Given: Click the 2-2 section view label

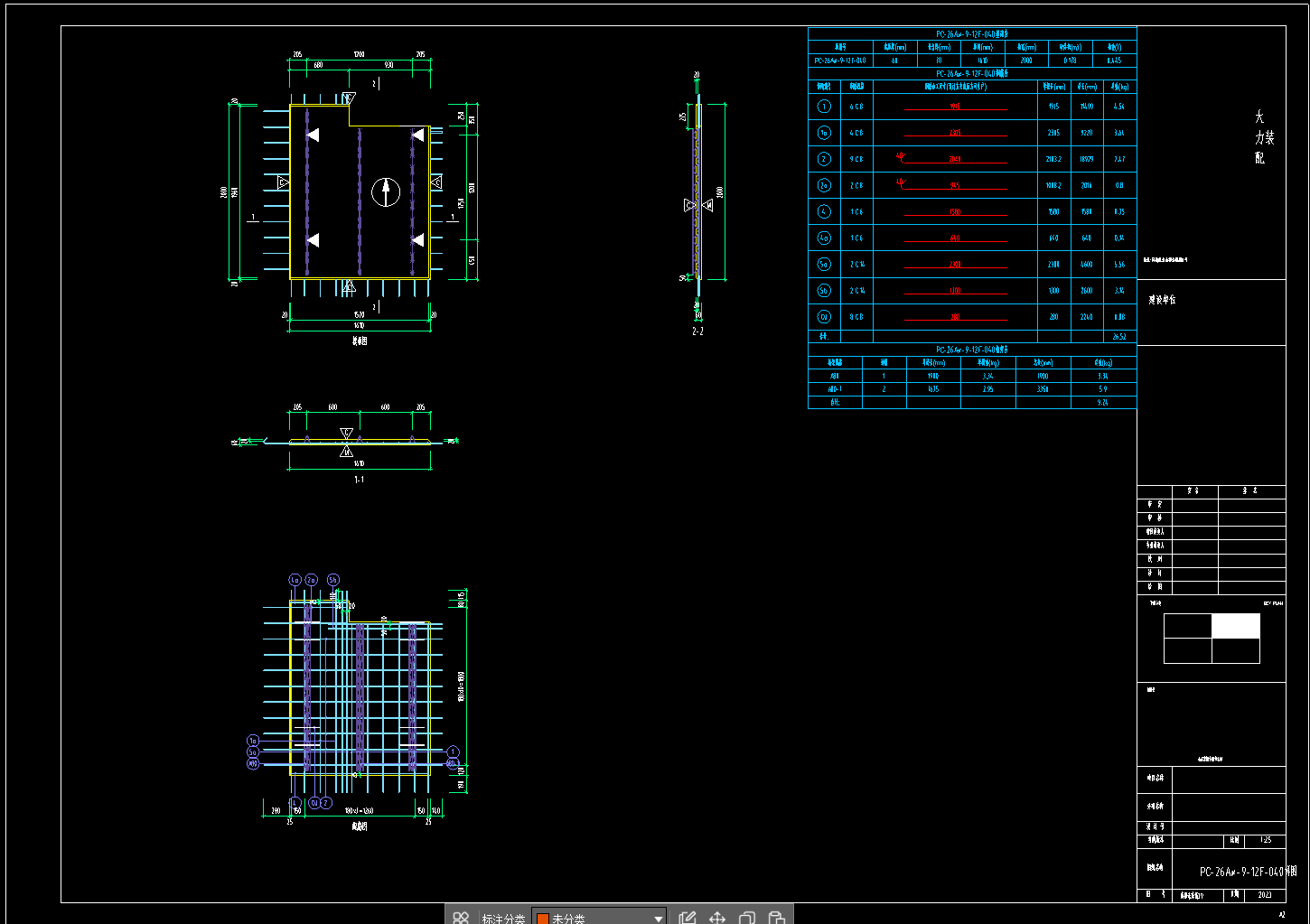Looking at the screenshot, I should tap(697, 331).
